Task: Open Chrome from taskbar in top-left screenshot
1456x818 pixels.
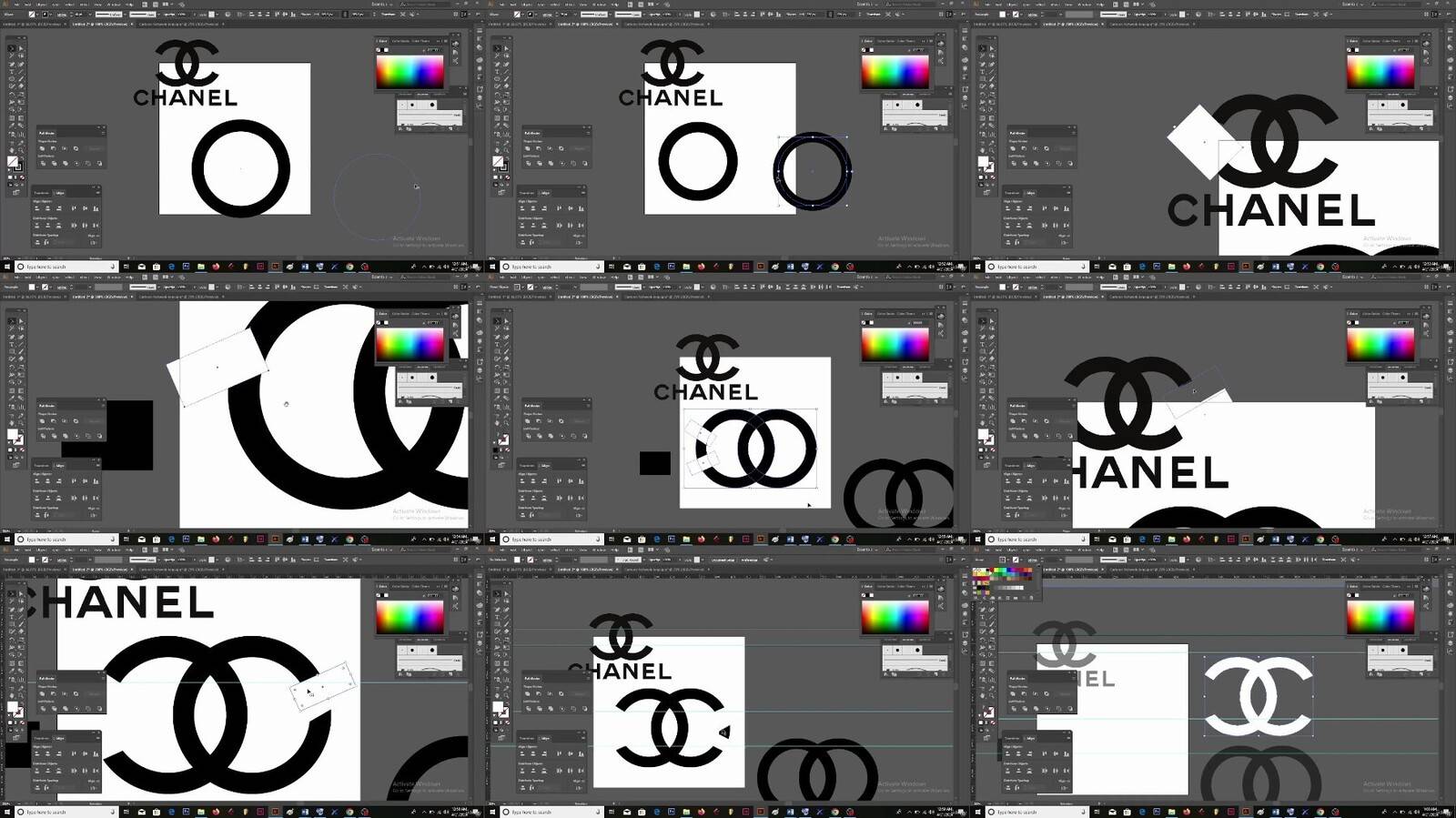Action: (x=349, y=267)
